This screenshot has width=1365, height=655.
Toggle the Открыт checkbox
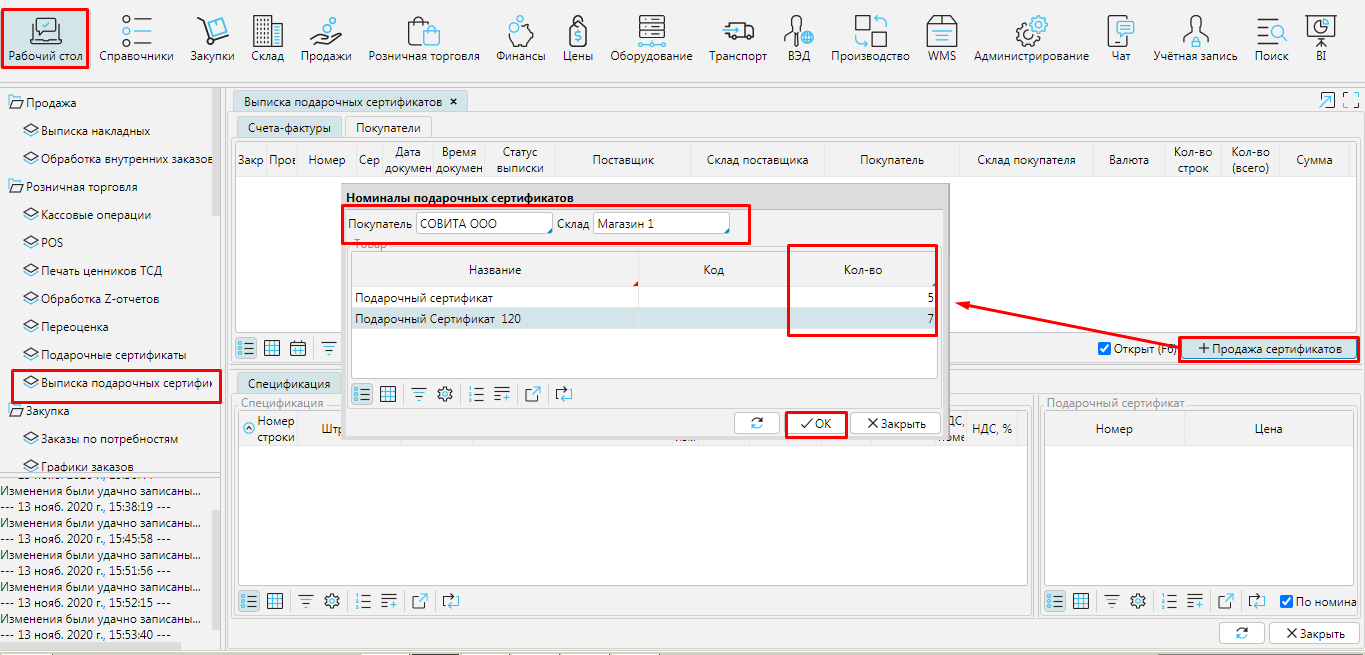(x=1105, y=349)
